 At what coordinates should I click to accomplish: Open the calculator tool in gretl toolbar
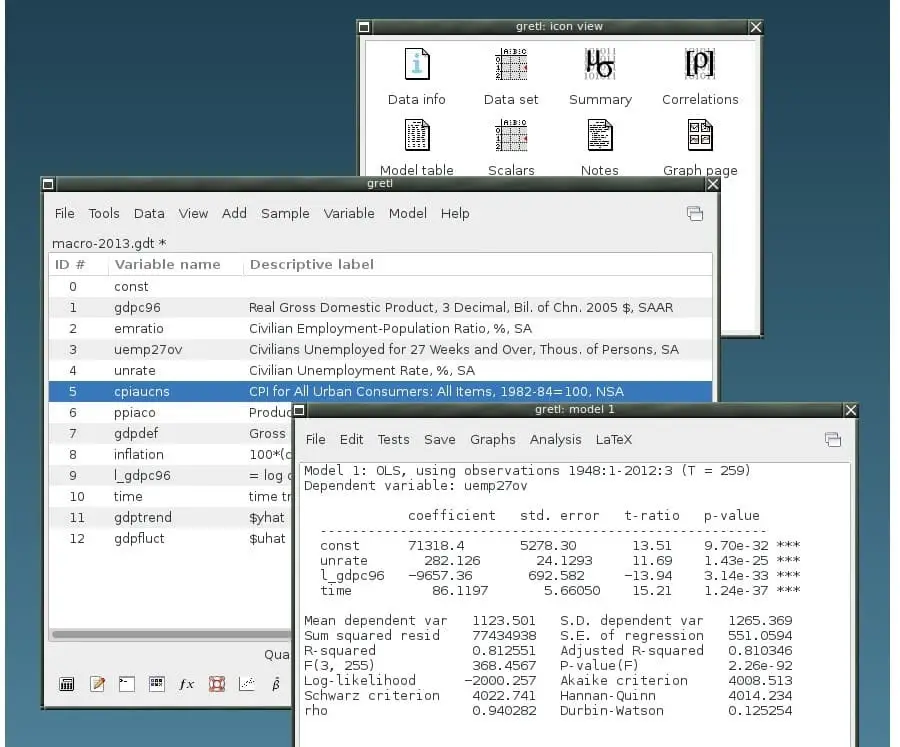(67, 684)
